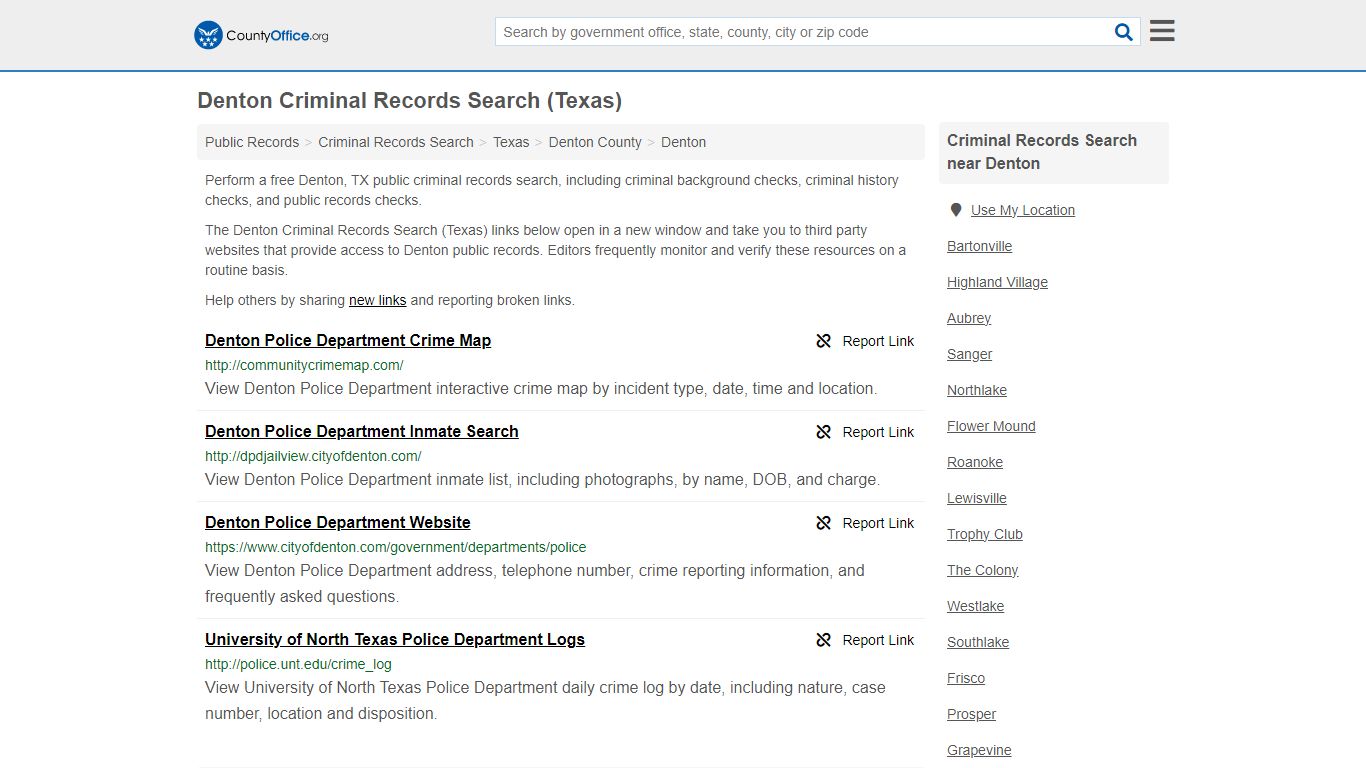Screen dimensions: 1366x768
Task: Visit communitycrimemap.com URL
Action: (x=304, y=365)
